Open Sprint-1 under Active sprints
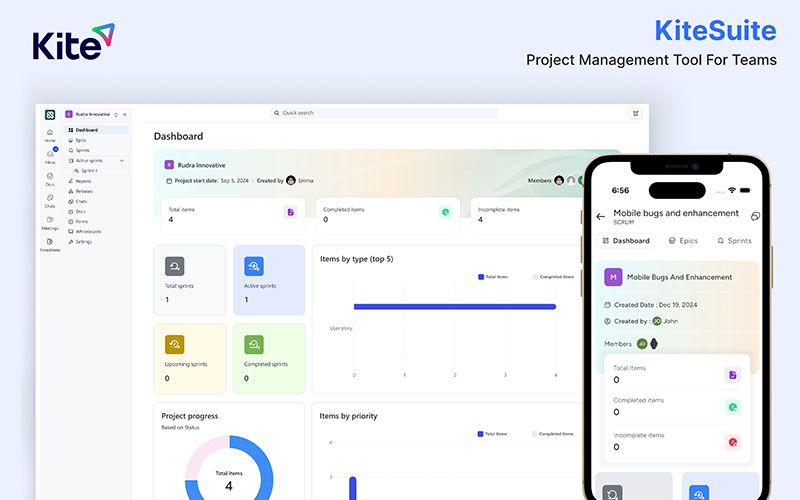Viewport: 800px width, 500px height. pos(86,171)
